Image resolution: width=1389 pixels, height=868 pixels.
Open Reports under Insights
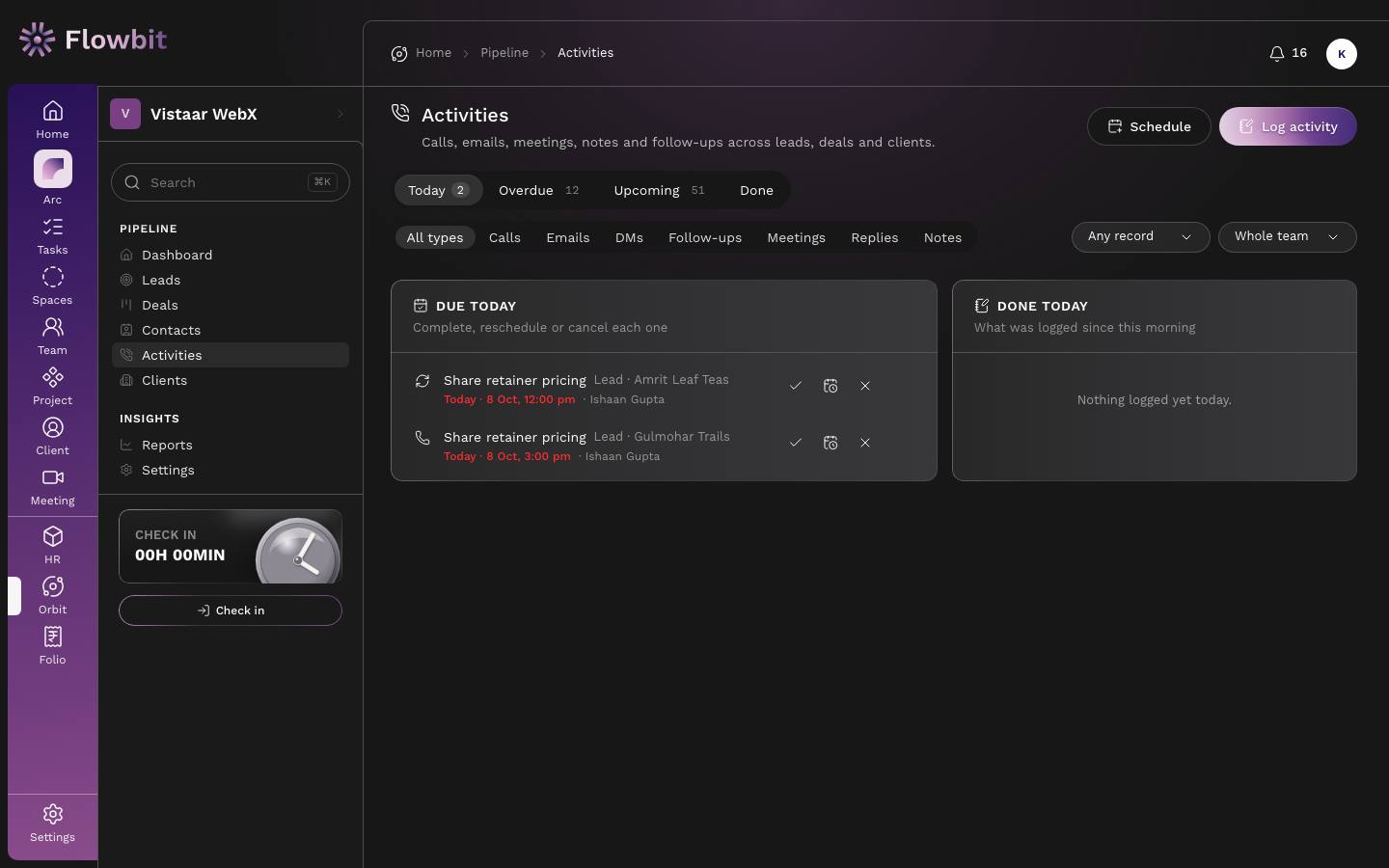[x=231, y=445]
